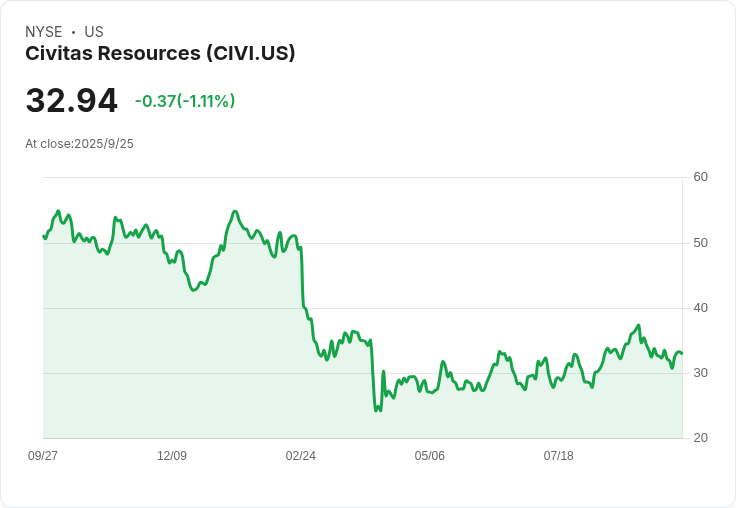Click the NYSE exchange label
736x508 pixels.
44,32
